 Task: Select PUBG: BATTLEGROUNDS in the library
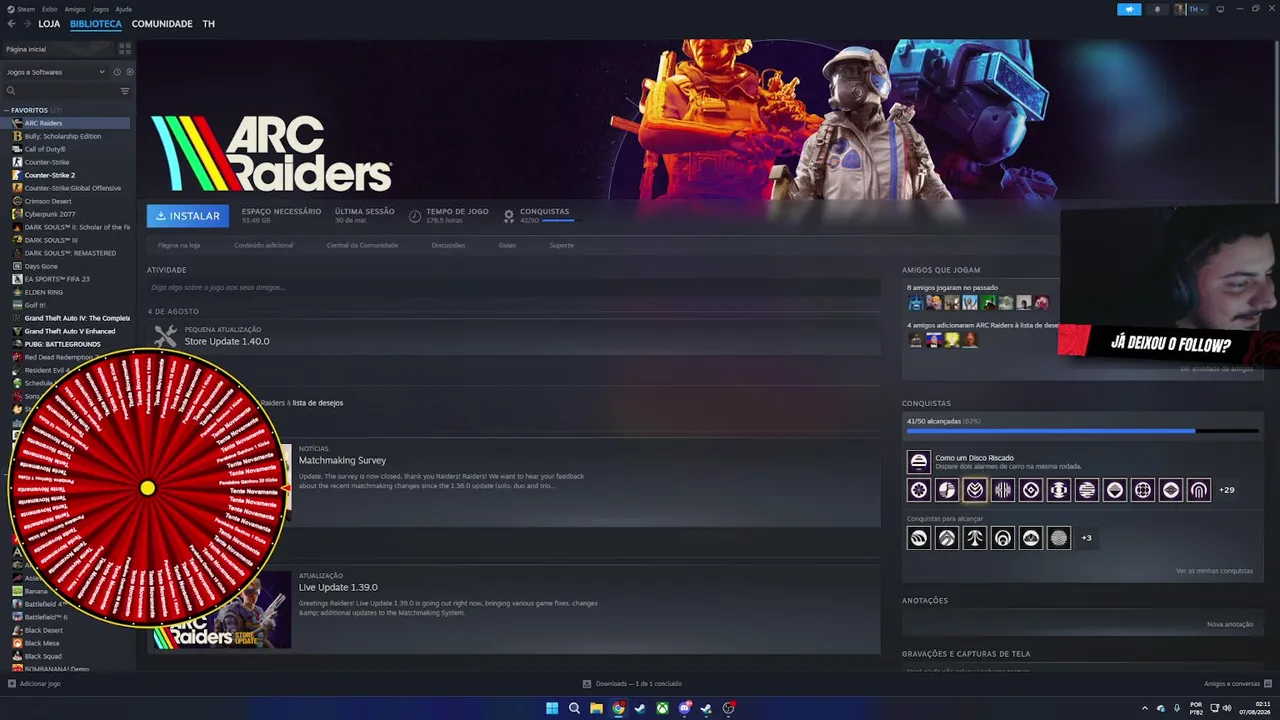(66, 344)
